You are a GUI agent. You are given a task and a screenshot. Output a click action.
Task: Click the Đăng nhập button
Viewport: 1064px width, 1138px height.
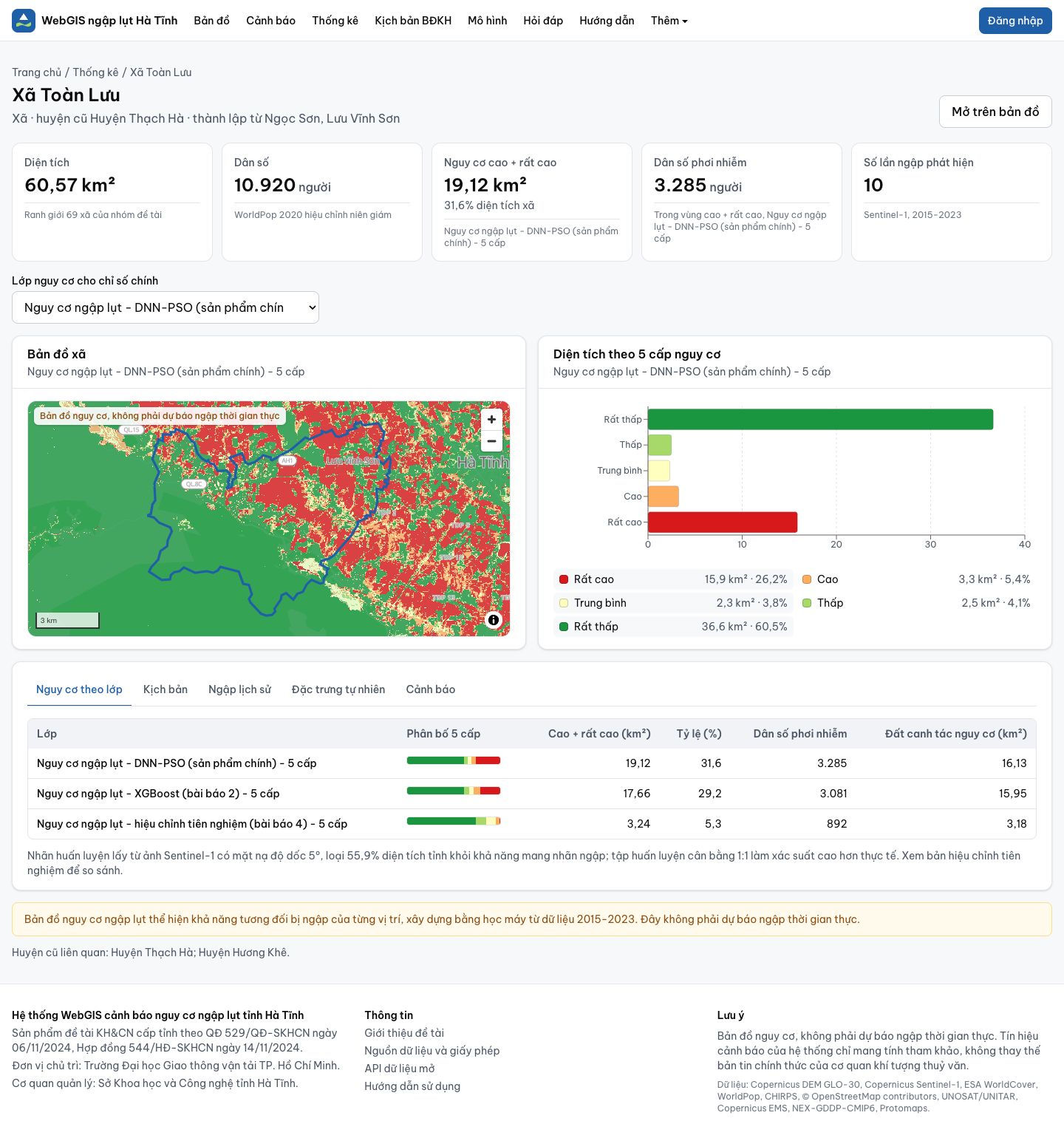click(x=1015, y=21)
